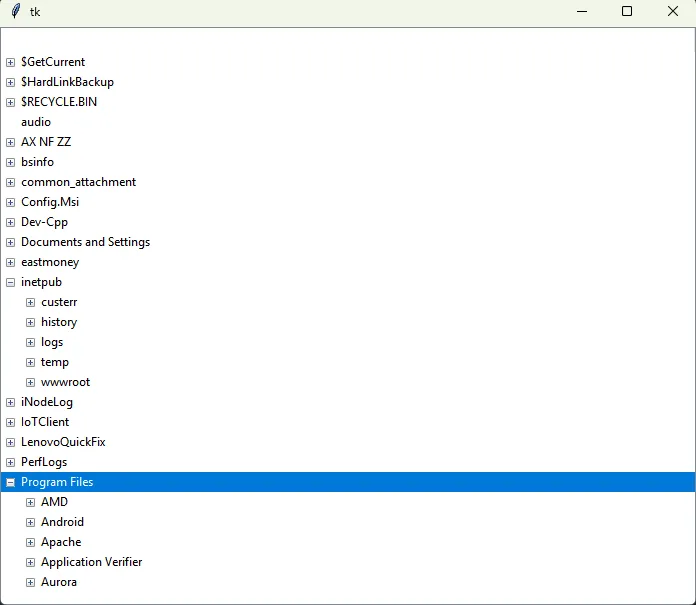Collapse the inetpub folder
Screen dimensions: 696x605
coord(10,282)
